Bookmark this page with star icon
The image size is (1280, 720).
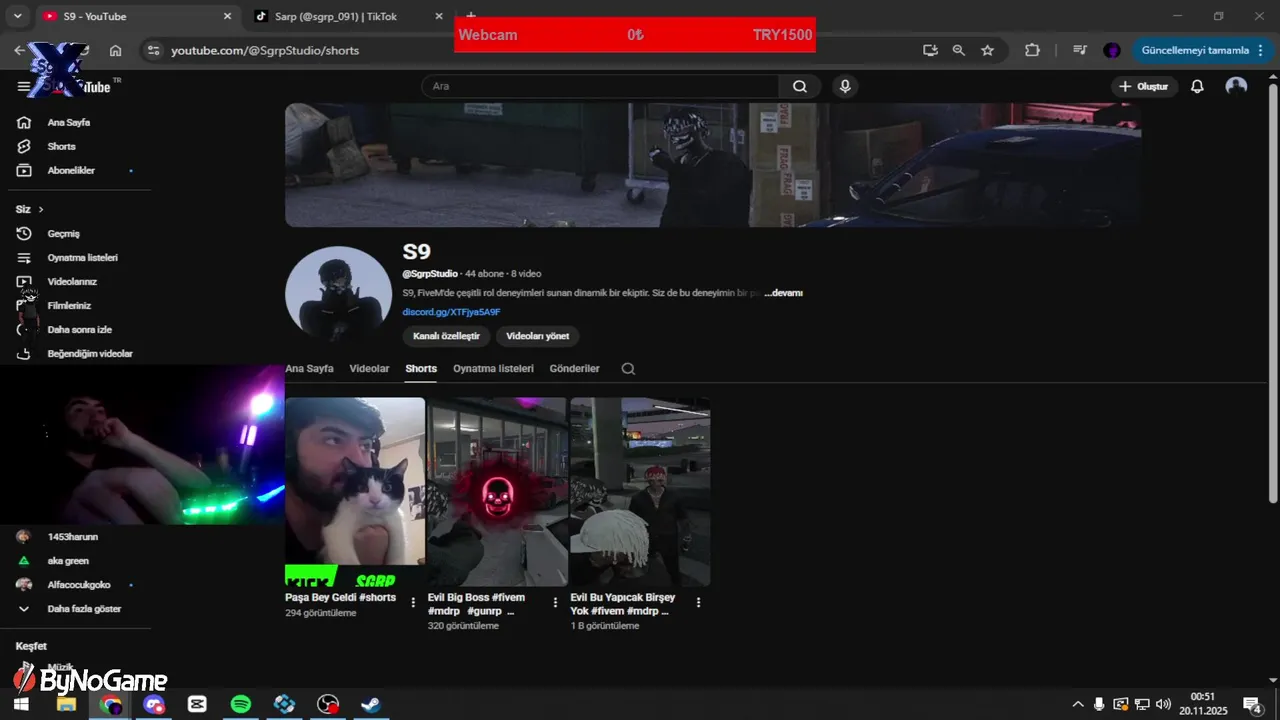(x=987, y=50)
